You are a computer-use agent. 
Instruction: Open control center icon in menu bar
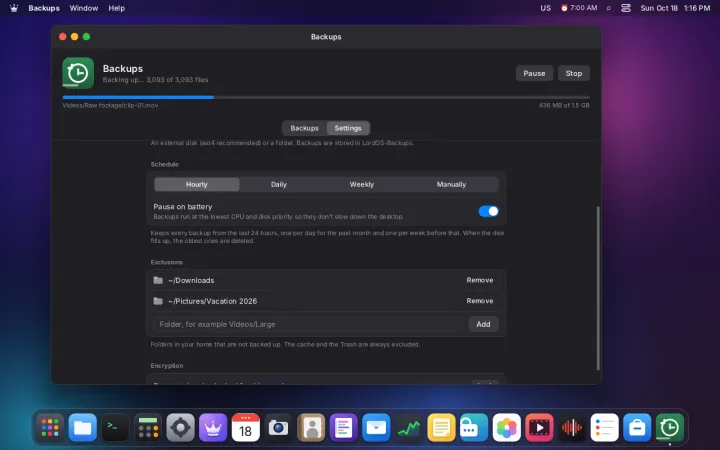[x=626, y=8]
